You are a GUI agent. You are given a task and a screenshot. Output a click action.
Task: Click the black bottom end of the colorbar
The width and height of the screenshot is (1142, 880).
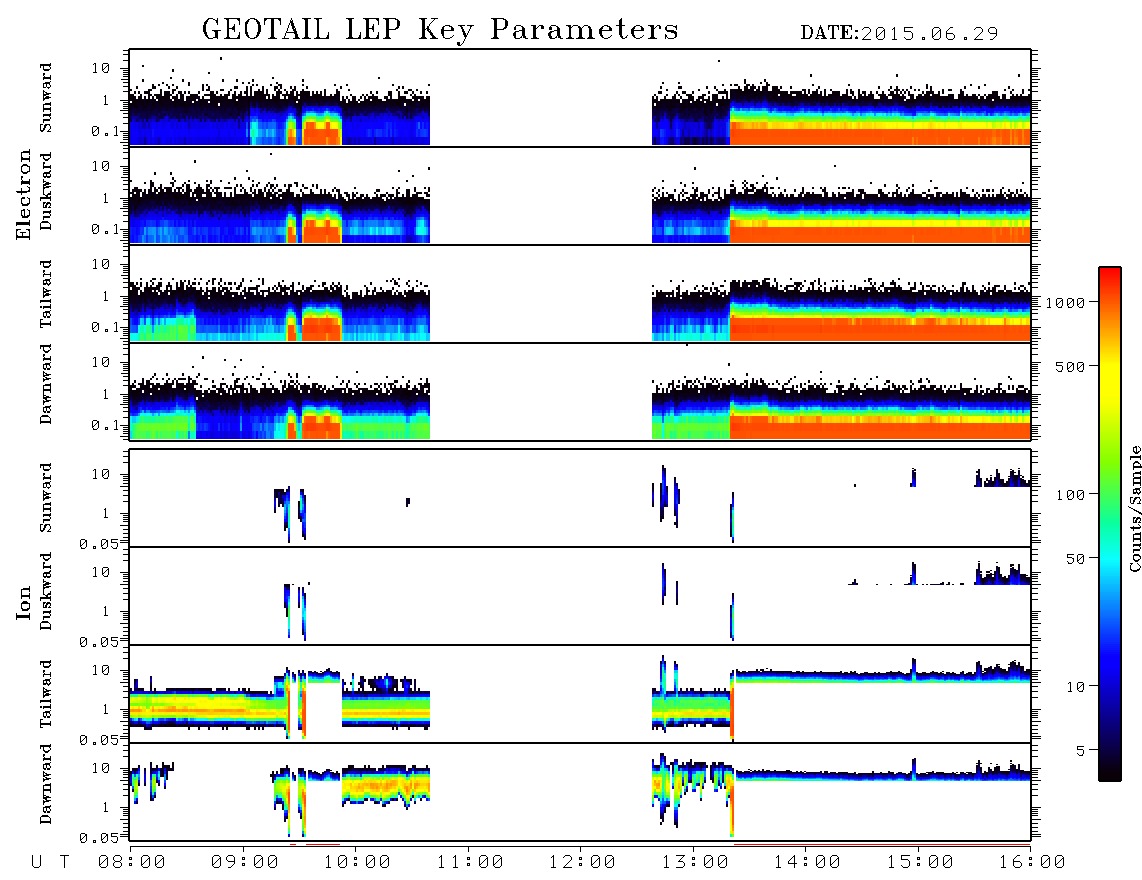[1110, 772]
